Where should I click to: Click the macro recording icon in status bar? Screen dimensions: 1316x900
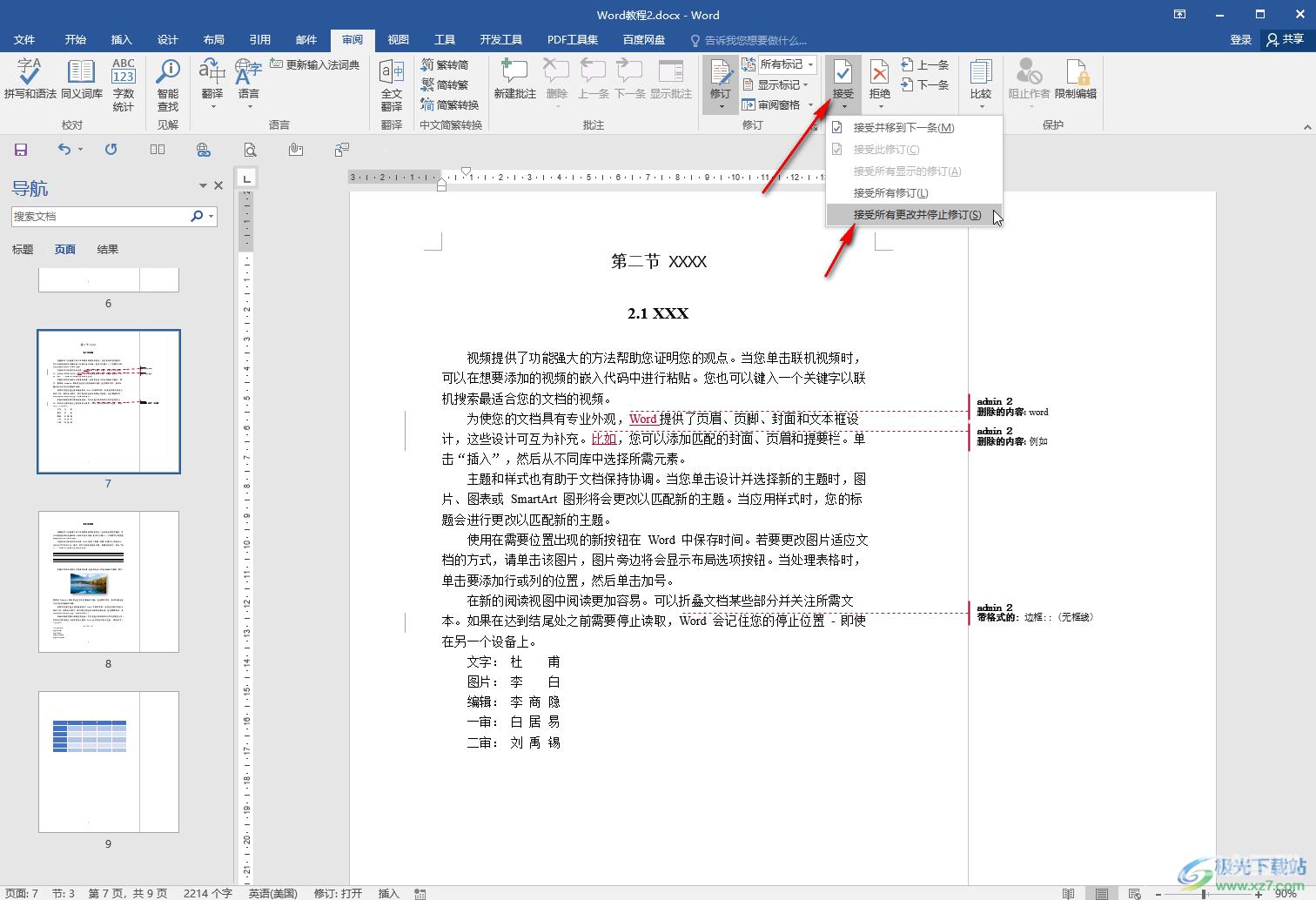pyautogui.click(x=420, y=893)
